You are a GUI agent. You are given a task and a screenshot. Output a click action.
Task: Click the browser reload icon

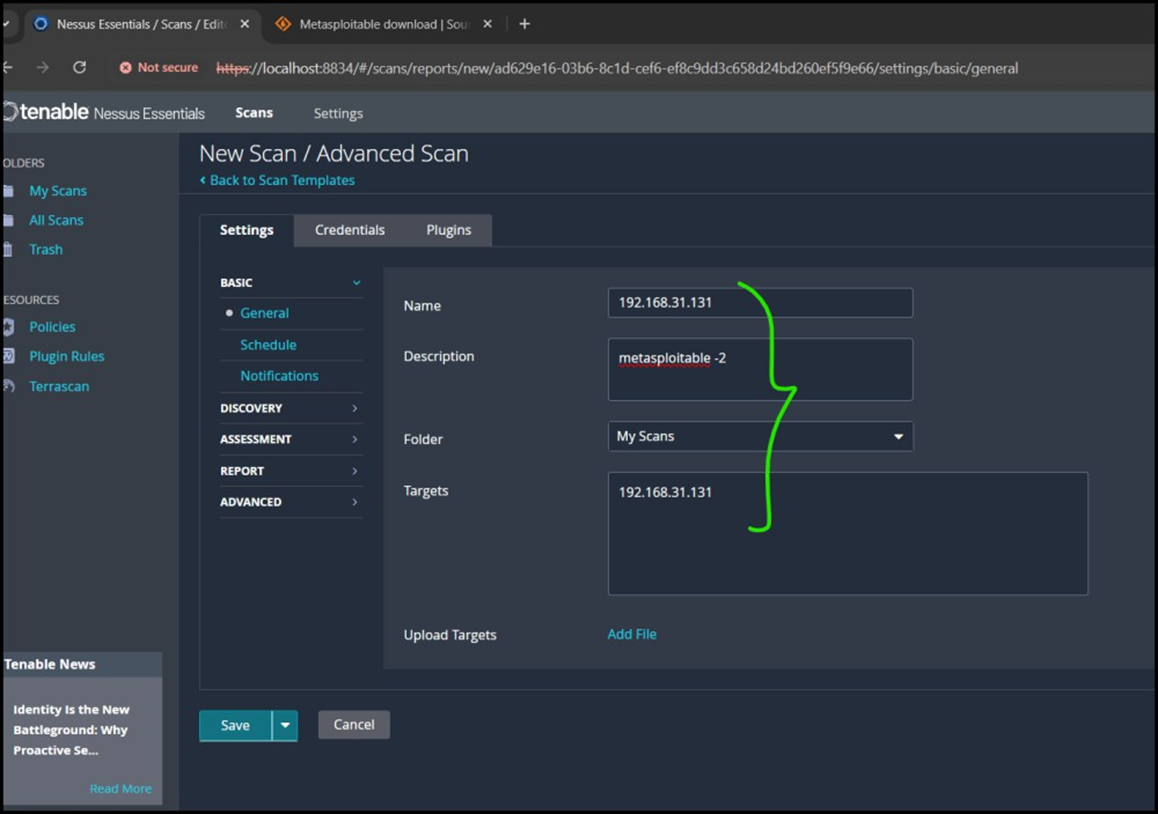point(79,67)
